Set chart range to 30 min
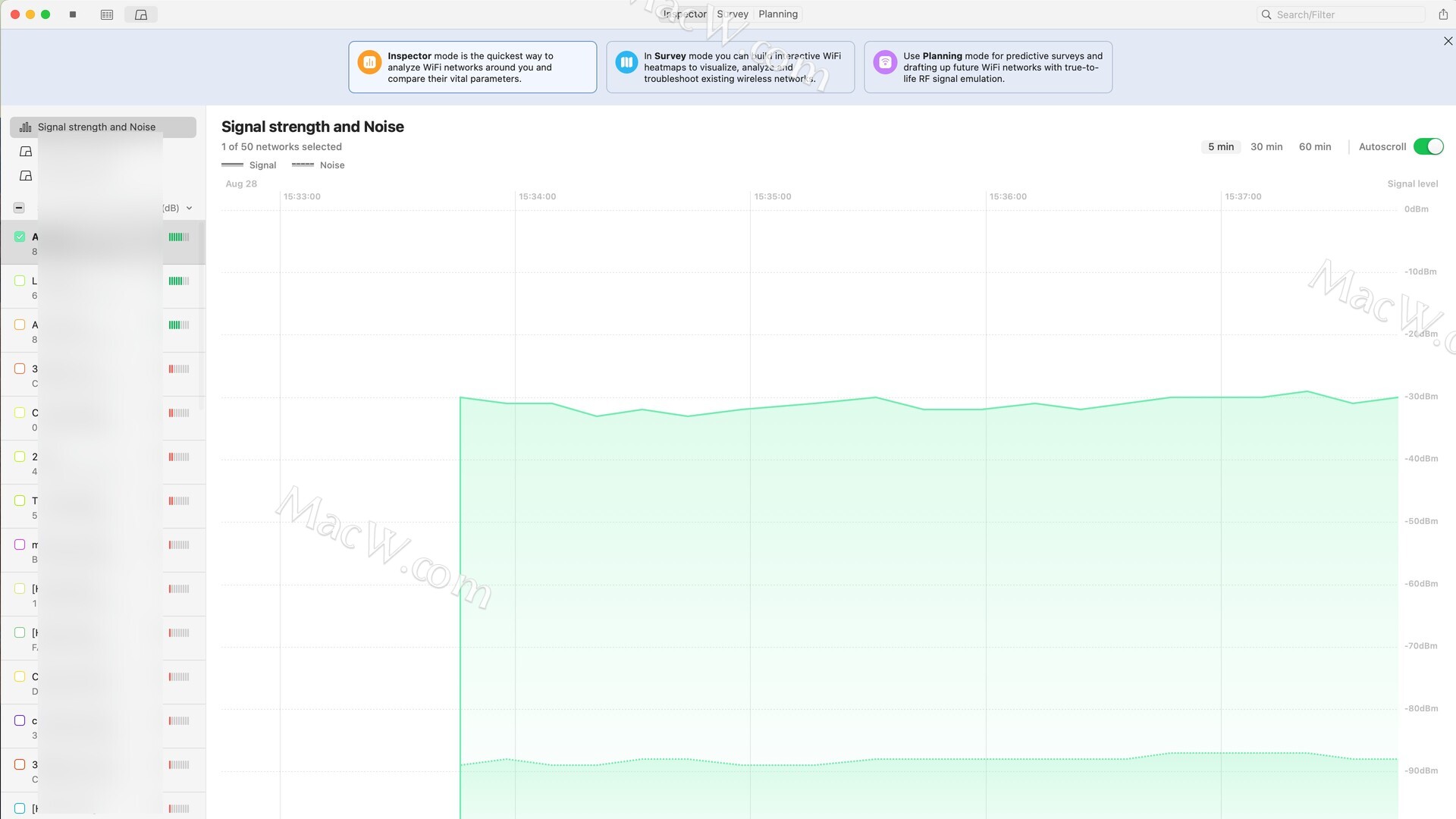1456x819 pixels. tap(1266, 146)
